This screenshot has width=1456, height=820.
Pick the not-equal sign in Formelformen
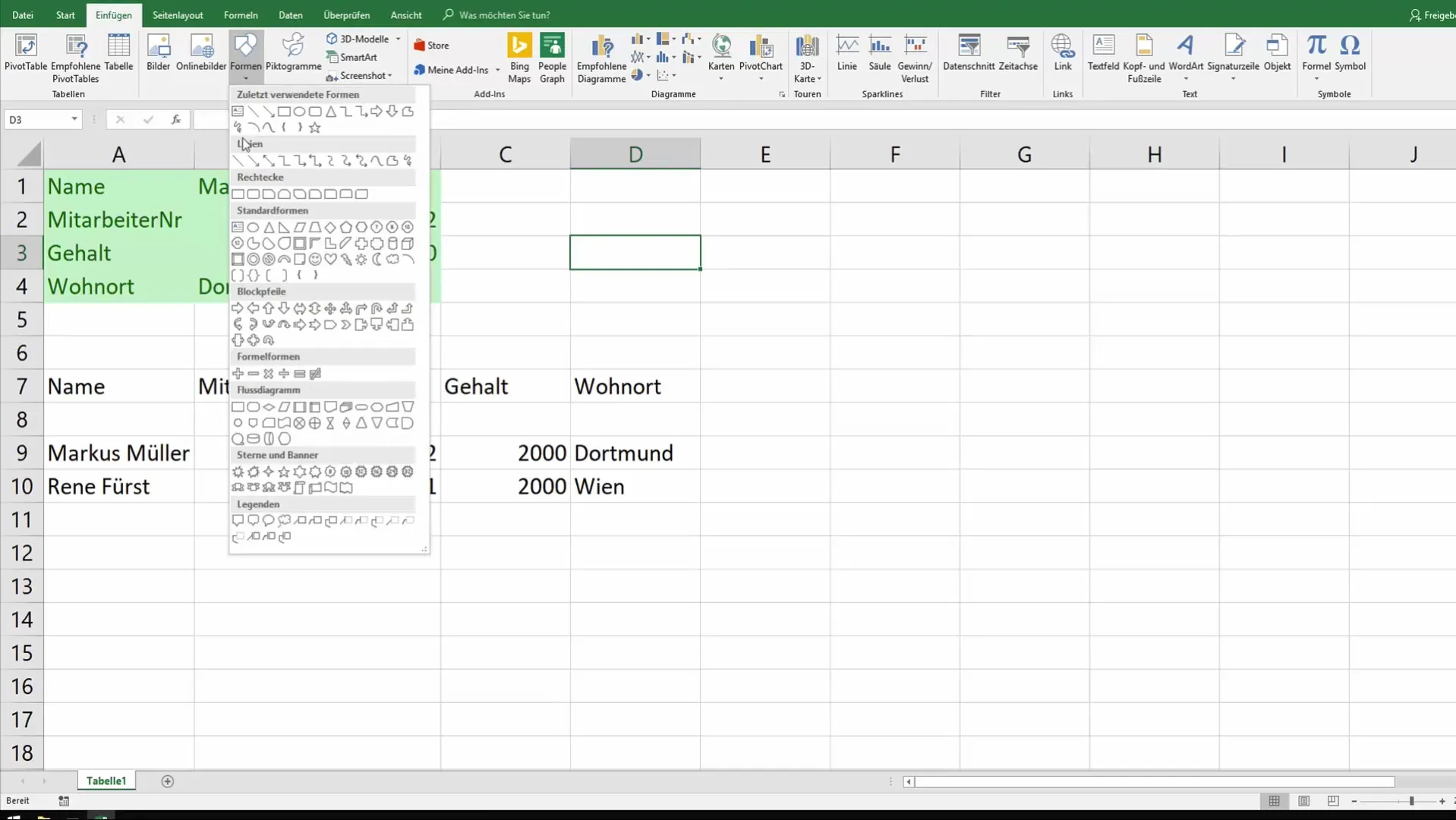315,374
